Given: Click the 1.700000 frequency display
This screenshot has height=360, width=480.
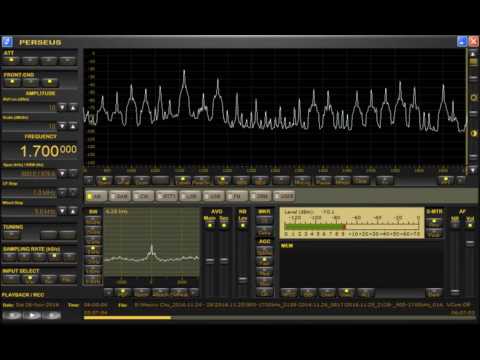Looking at the screenshot, I should click(48, 151).
